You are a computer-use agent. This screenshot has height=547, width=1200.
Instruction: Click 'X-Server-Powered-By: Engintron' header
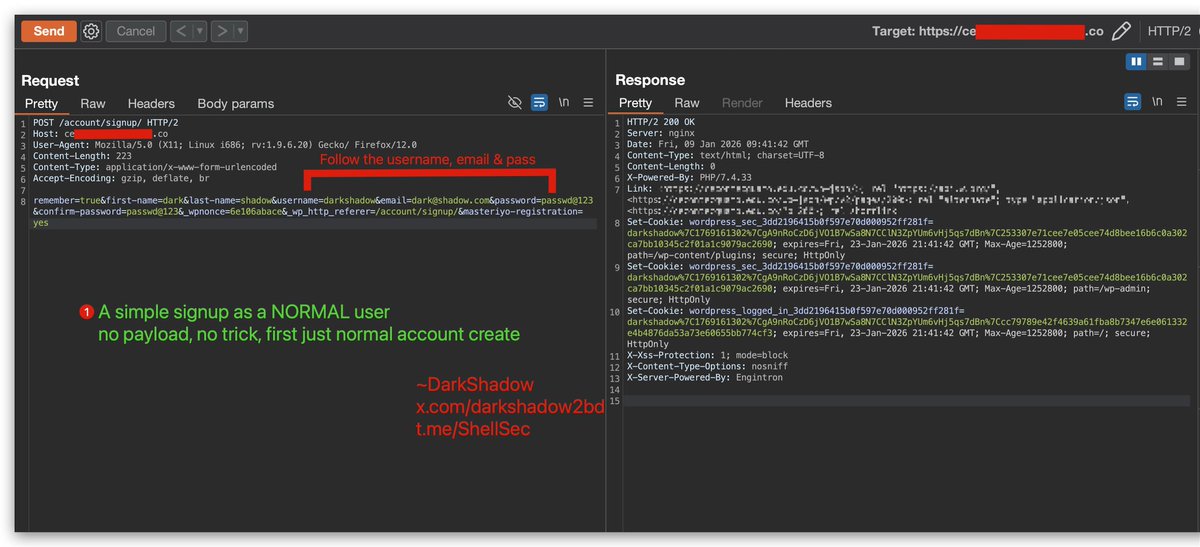click(x=705, y=378)
